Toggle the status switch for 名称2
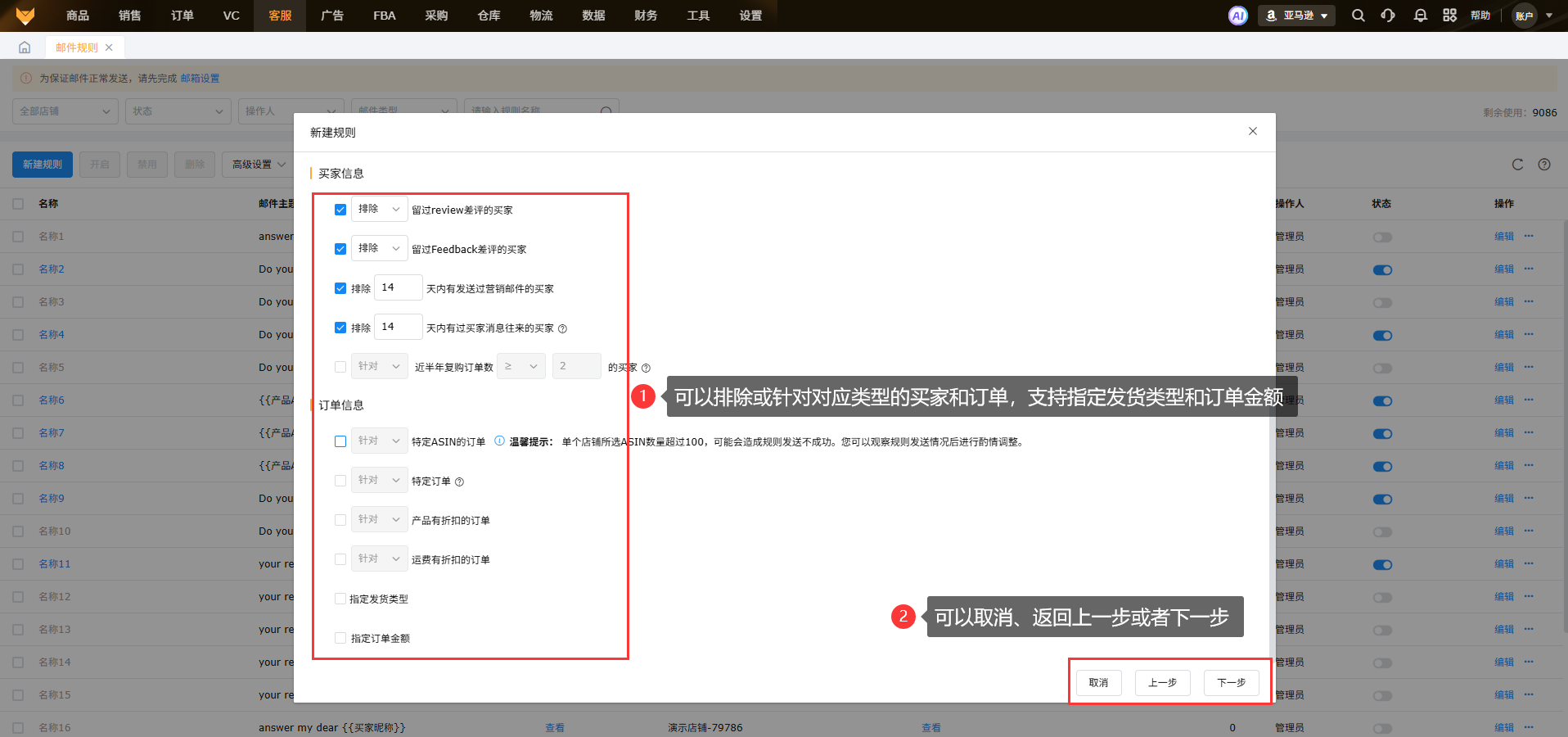Screen dimensions: 1568x737 1382,269
